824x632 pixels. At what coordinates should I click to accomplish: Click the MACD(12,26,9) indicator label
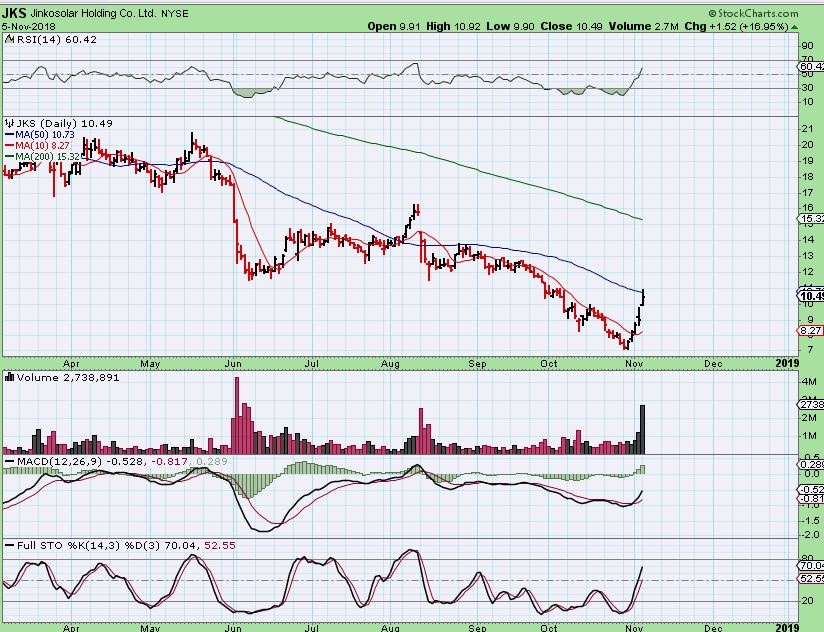pyautogui.click(x=60, y=461)
